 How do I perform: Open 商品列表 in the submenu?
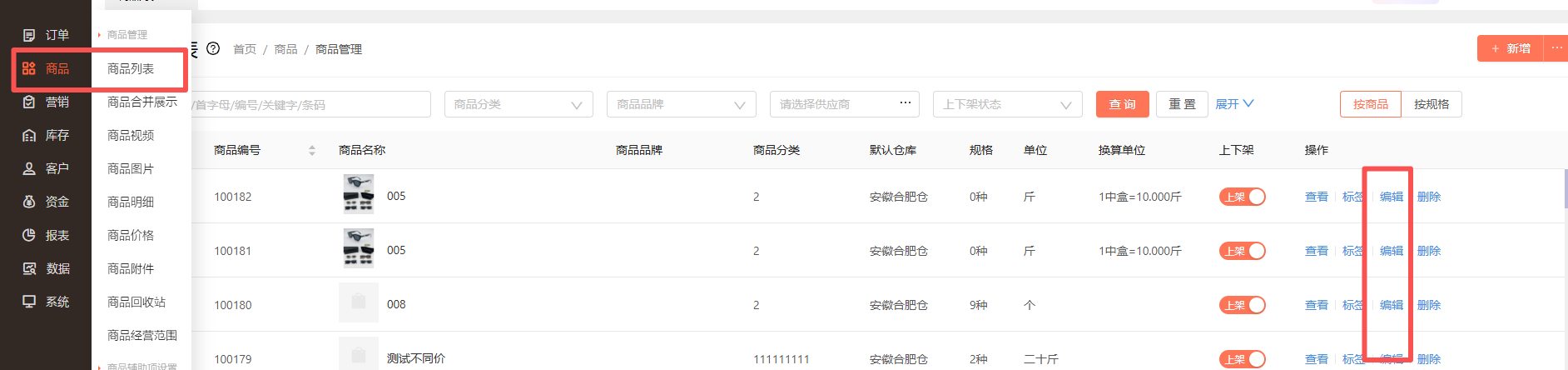131,68
